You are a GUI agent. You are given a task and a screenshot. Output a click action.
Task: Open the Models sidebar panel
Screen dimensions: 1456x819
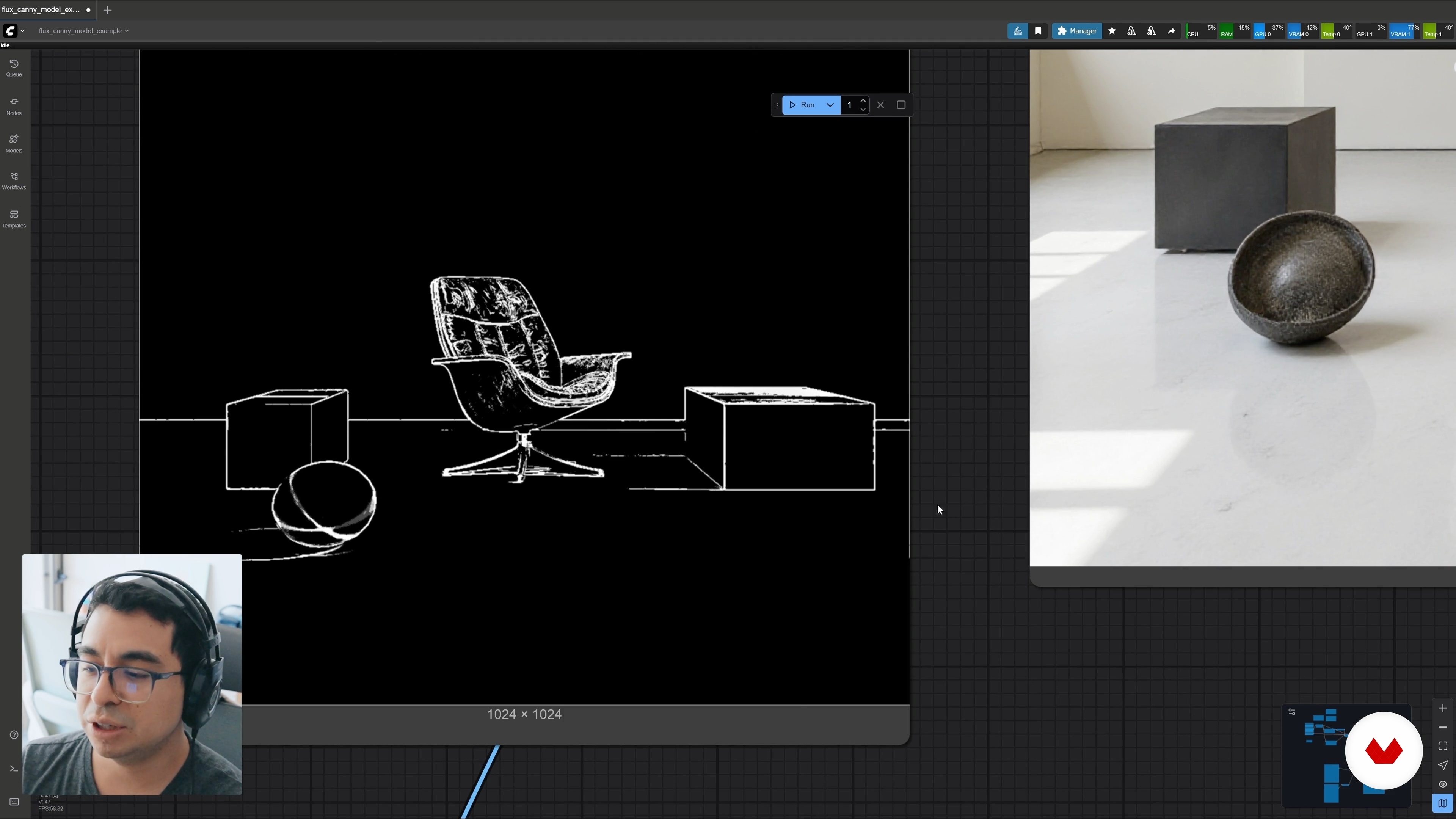[x=14, y=144]
